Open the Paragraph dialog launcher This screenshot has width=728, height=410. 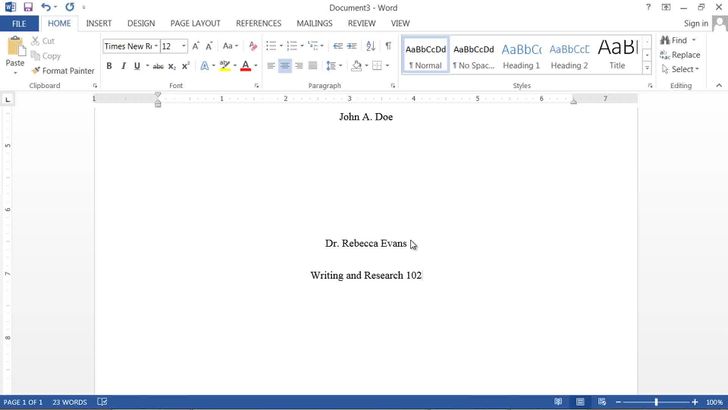(393, 85)
